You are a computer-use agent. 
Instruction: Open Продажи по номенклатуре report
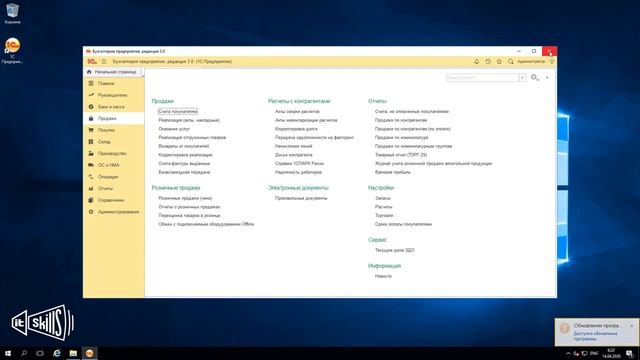pos(402,138)
